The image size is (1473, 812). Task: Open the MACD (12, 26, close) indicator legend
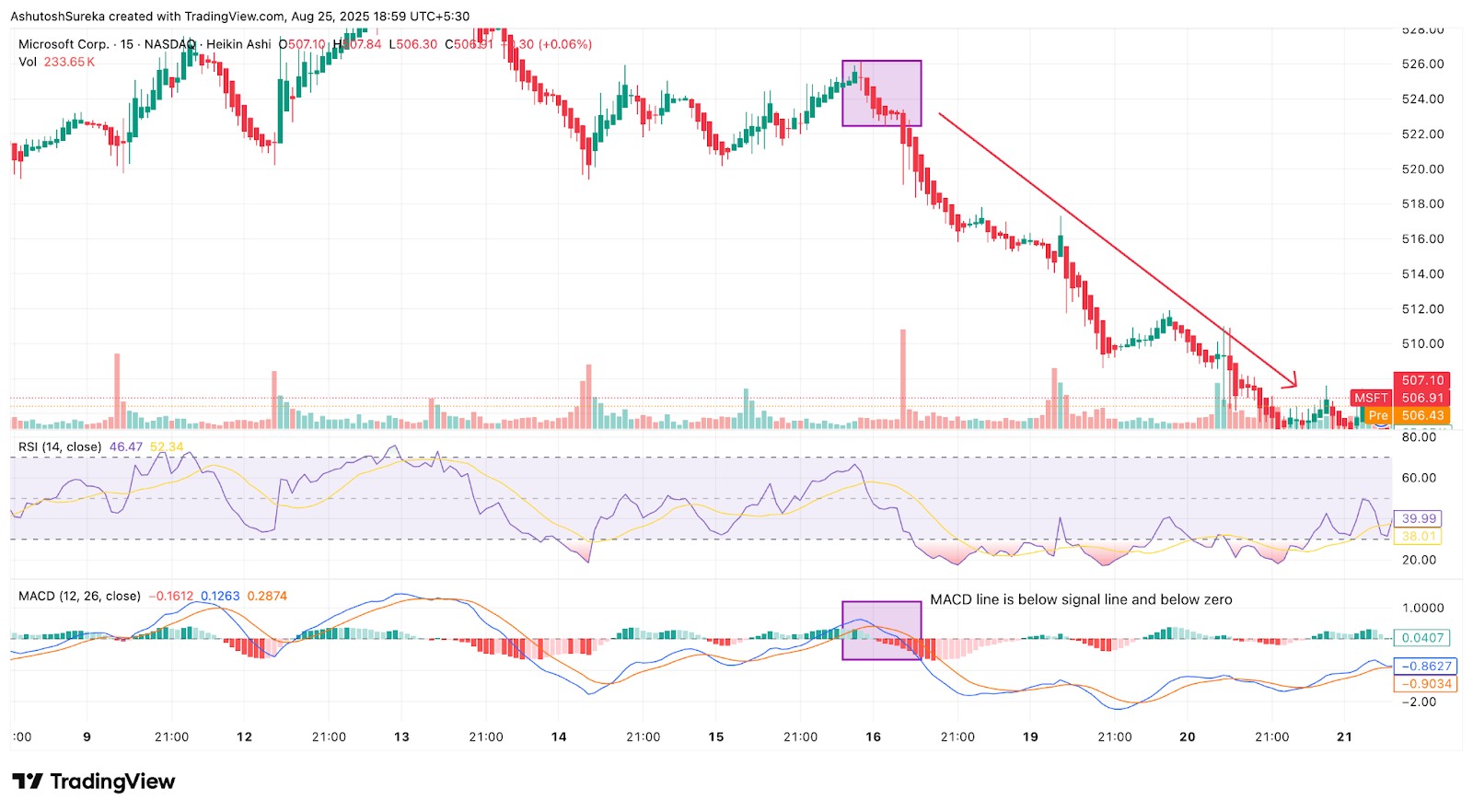click(x=79, y=596)
